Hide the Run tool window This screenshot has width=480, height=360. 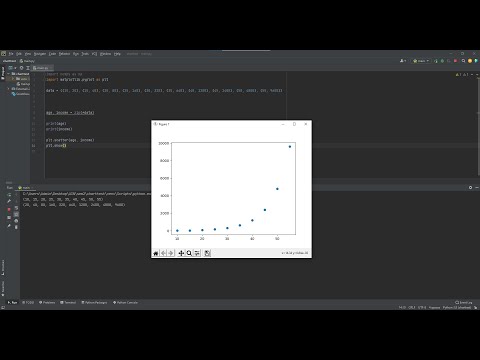click(477, 188)
